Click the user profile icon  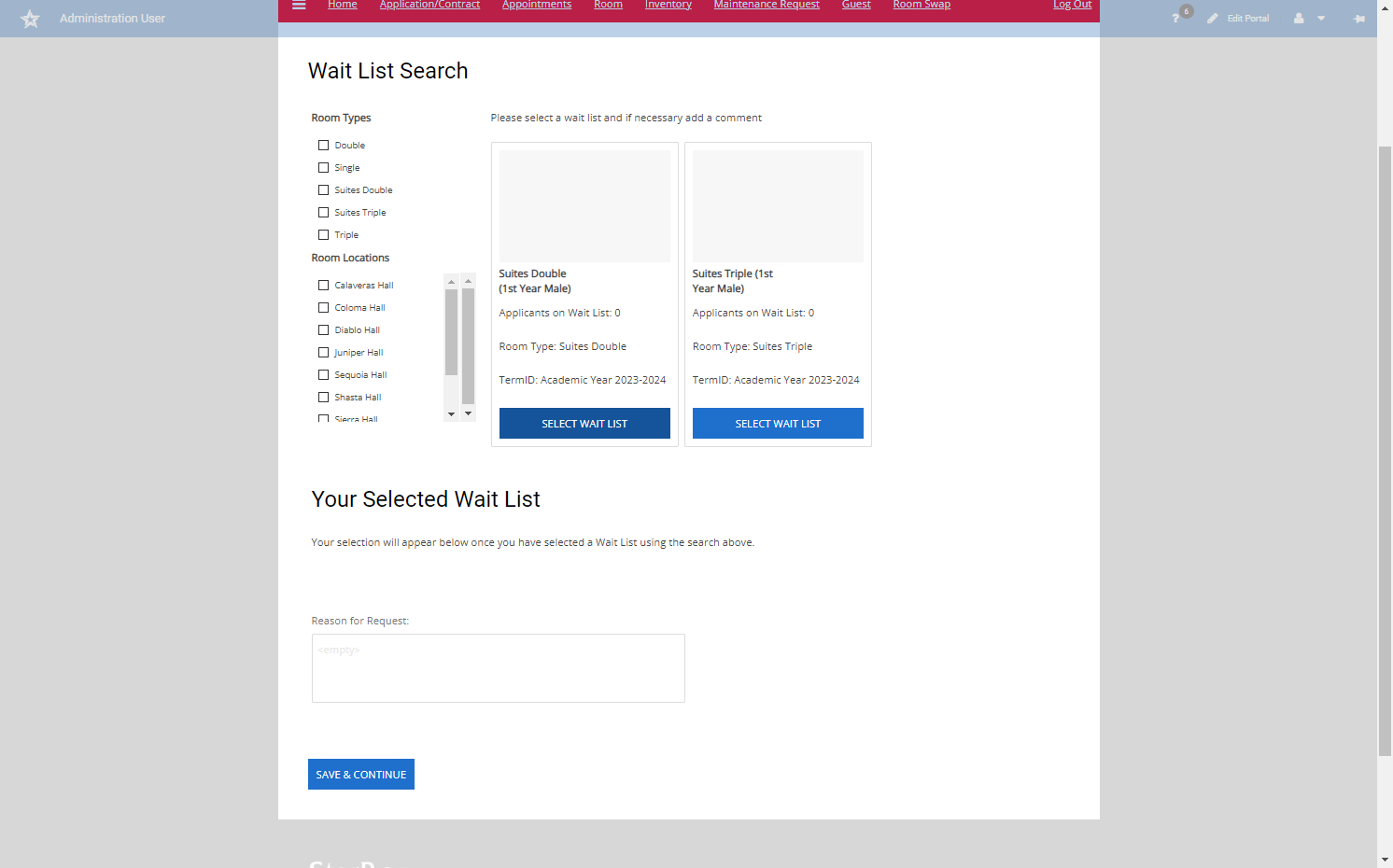pyautogui.click(x=1299, y=19)
